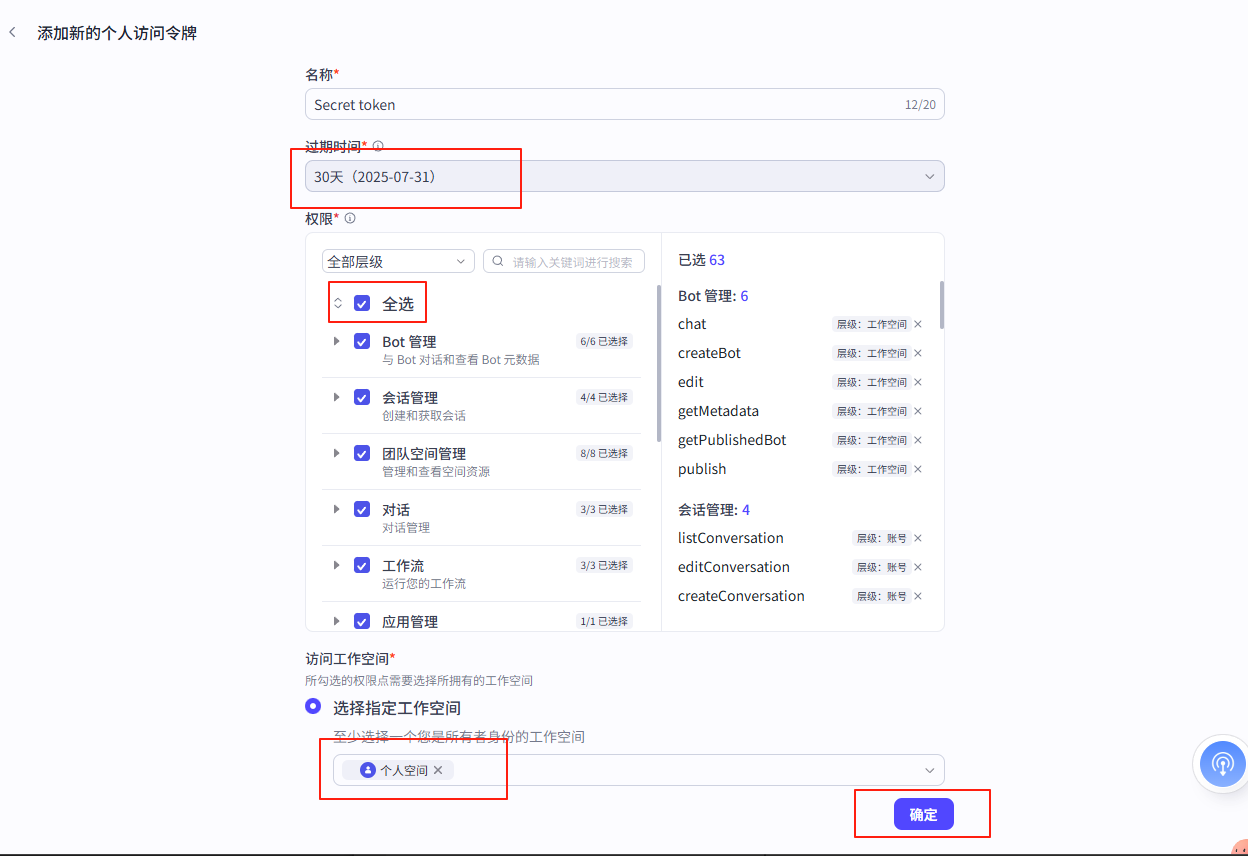Viewport: 1248px width, 856px height.
Task: Expand the Bot 管理 tree node
Action: pos(337,341)
